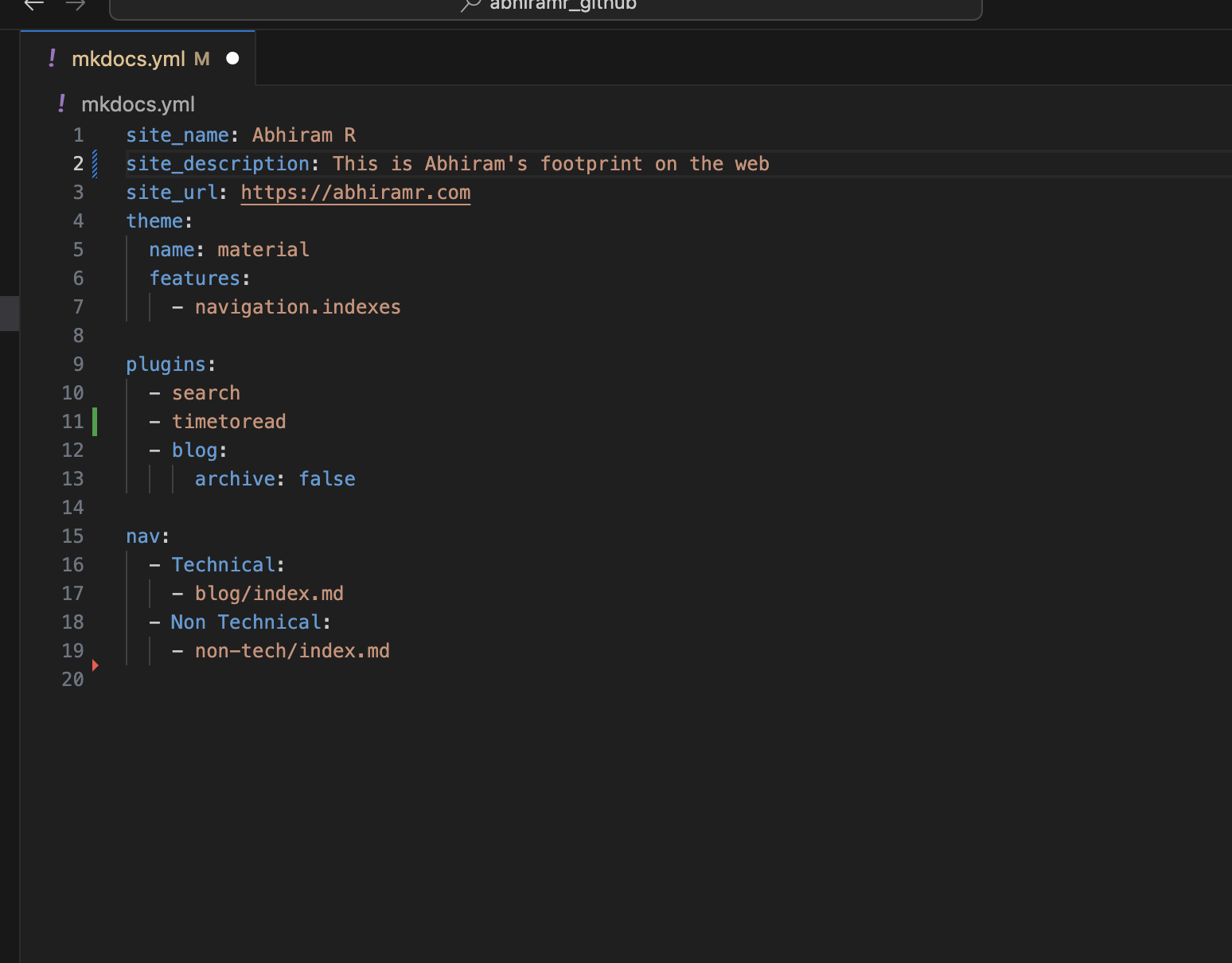This screenshot has width=1232, height=963.
Task: Click the YAML icon in the breadcrumb
Action: coord(62,103)
